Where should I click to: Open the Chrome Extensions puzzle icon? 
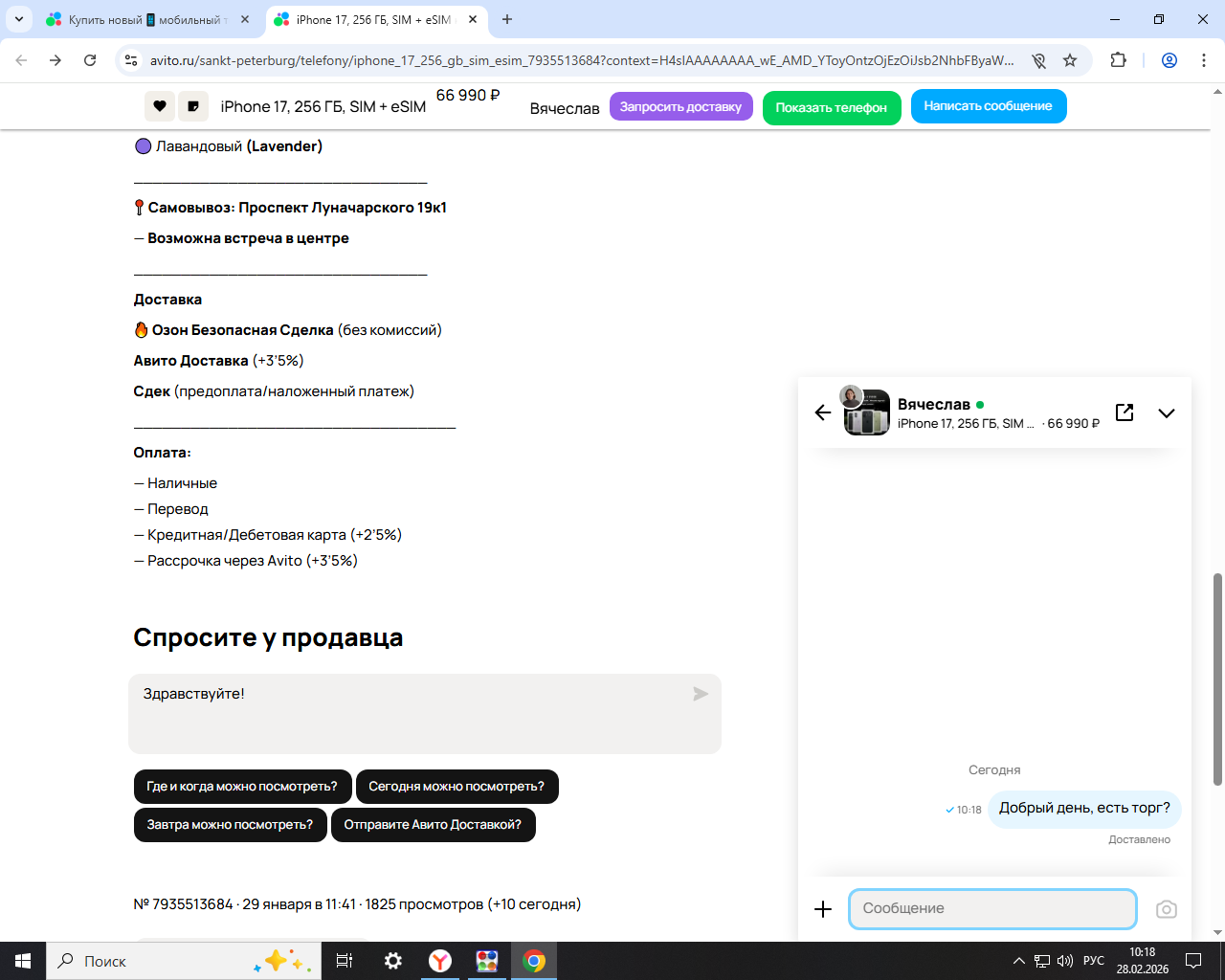[1118, 60]
